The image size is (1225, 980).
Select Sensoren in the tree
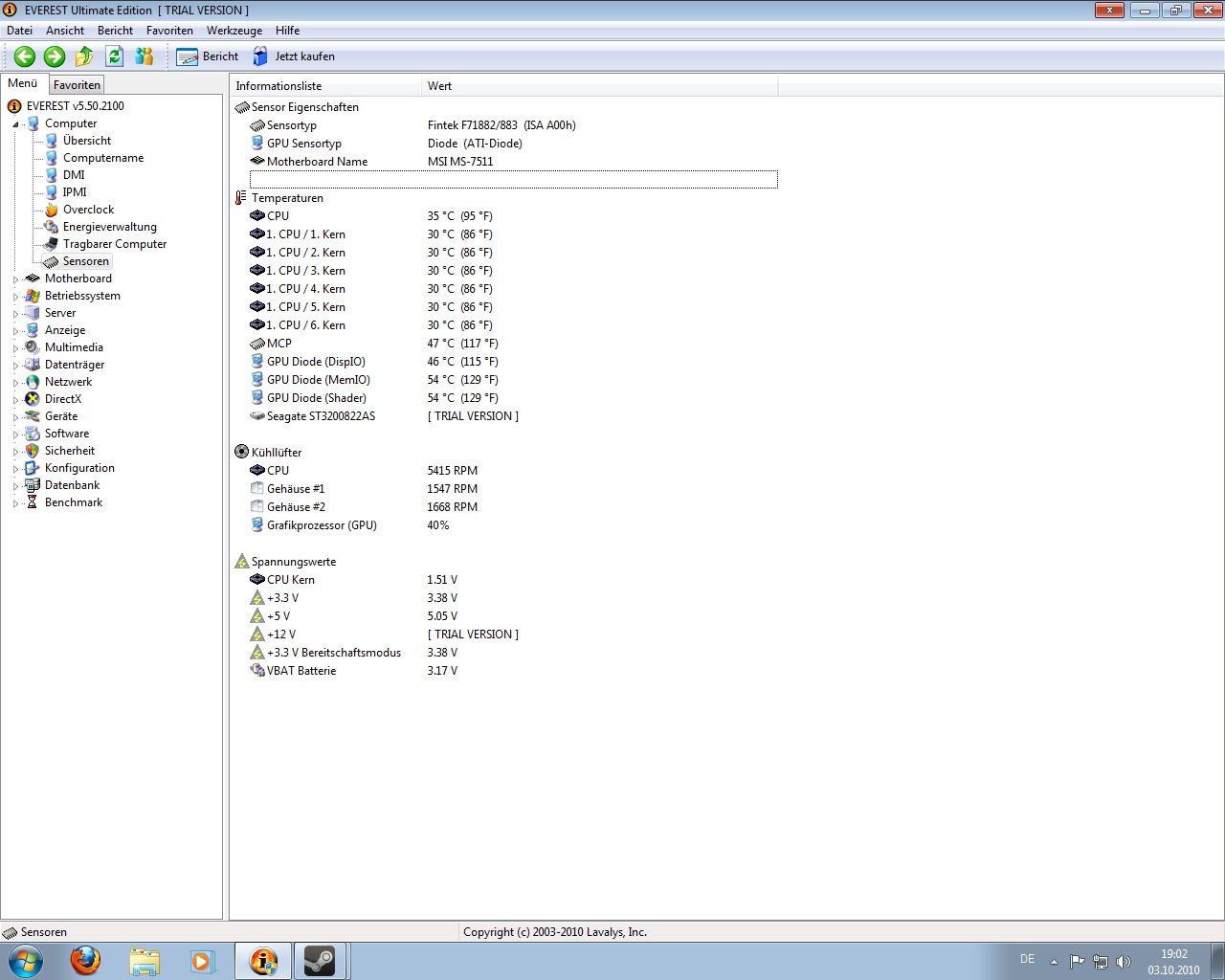point(86,261)
